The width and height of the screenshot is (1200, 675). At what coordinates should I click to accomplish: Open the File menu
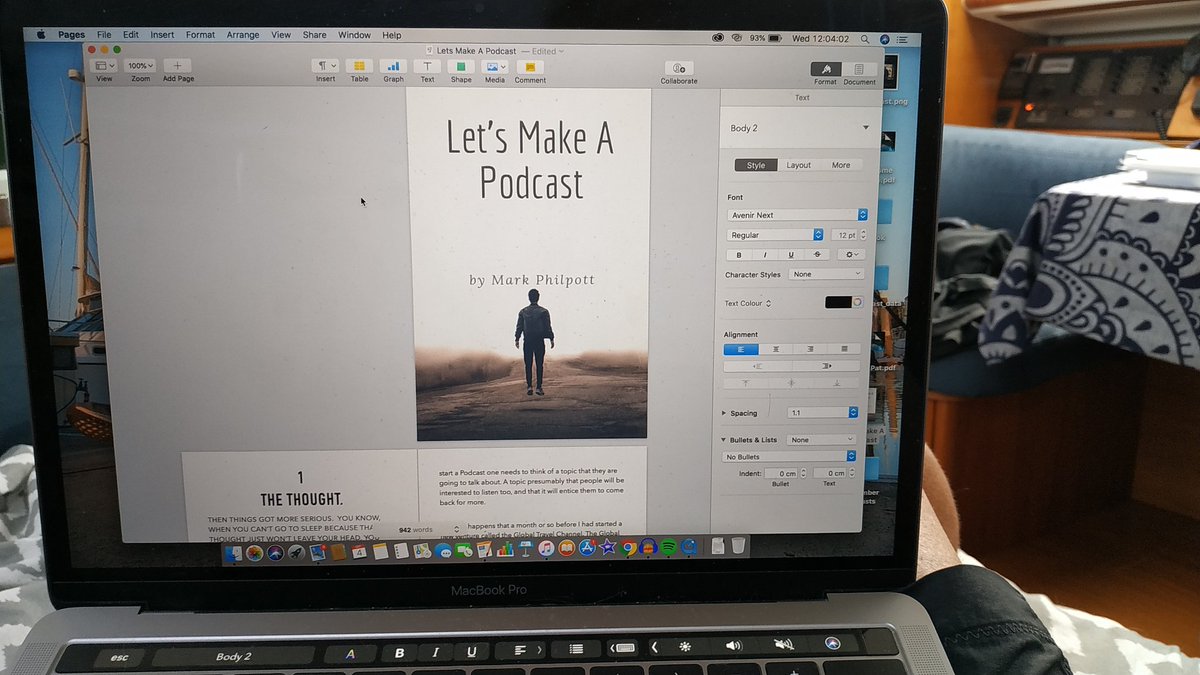point(104,35)
